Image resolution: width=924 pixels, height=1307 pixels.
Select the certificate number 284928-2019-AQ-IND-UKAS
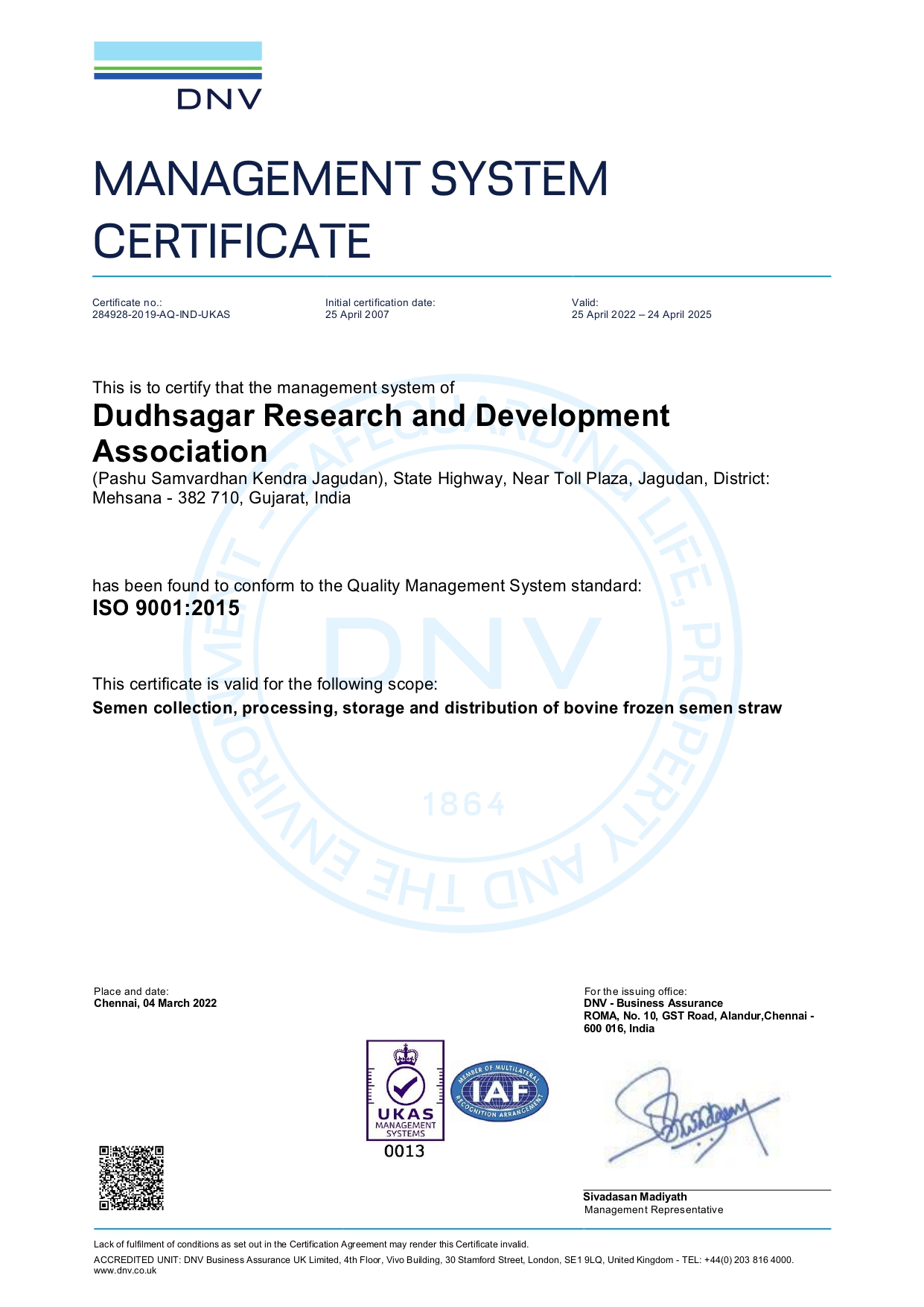coord(161,314)
